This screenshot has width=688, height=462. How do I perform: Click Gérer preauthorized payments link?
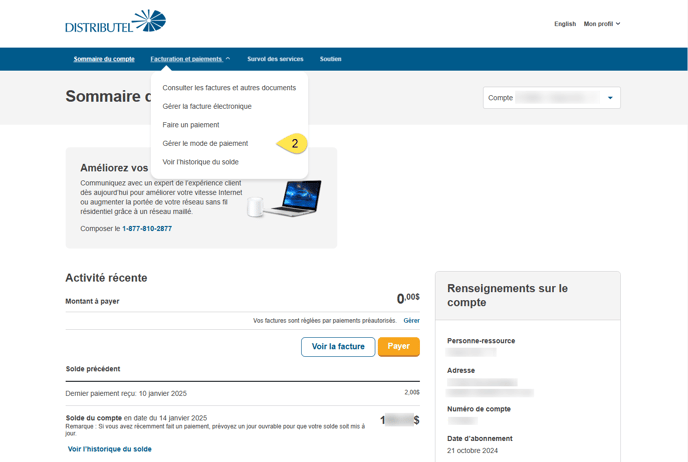tap(411, 321)
